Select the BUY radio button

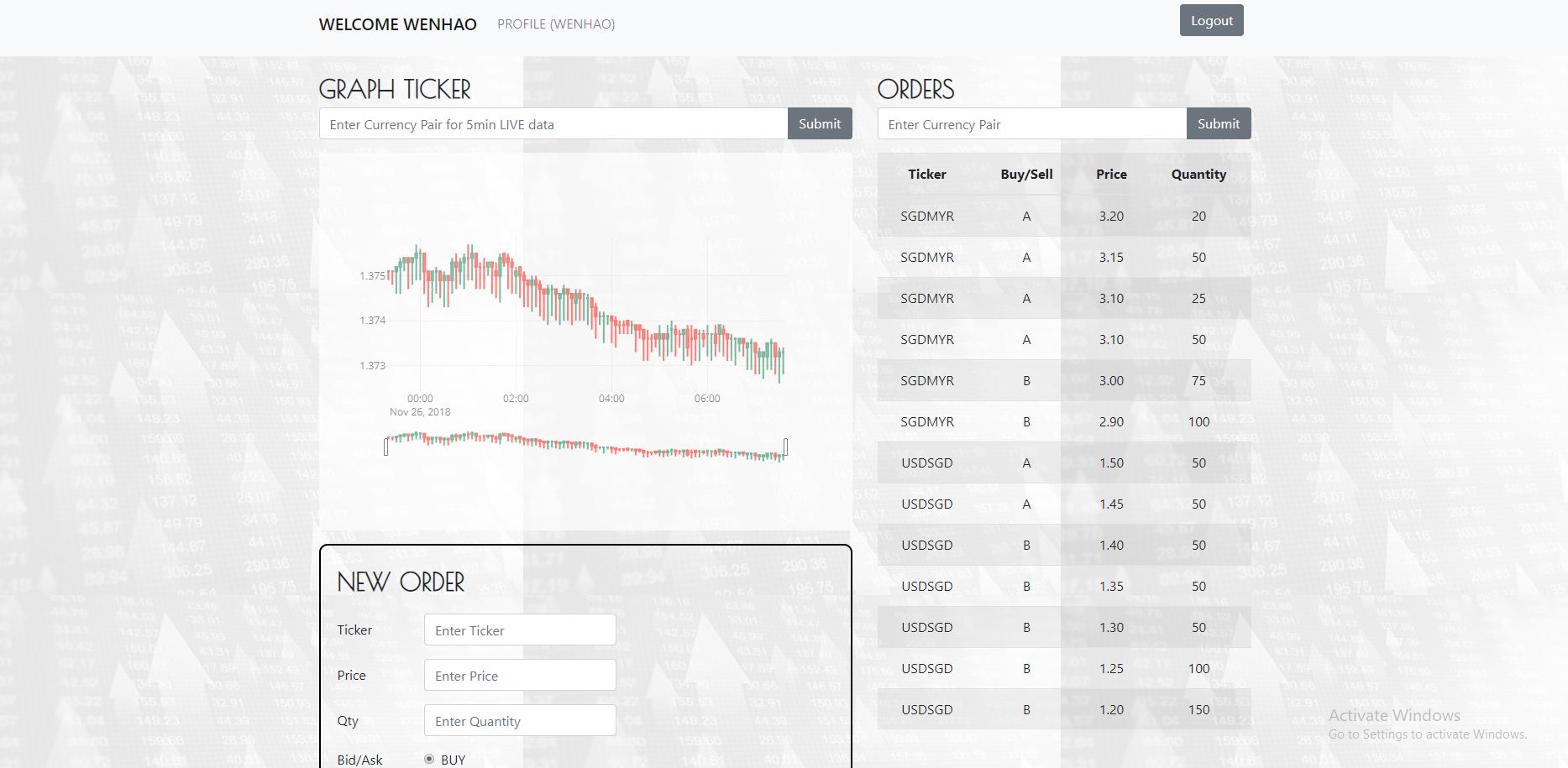pos(429,759)
